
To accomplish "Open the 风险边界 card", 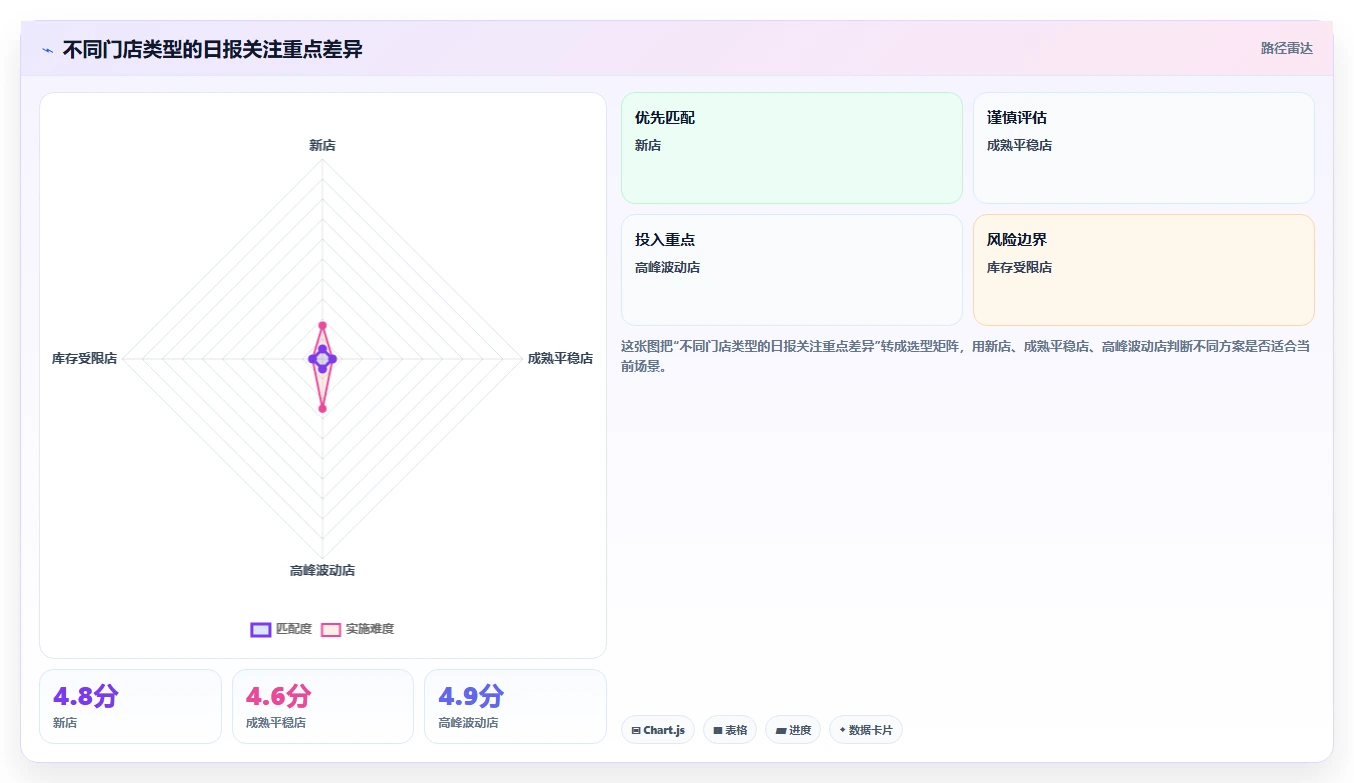I will [x=1144, y=270].
